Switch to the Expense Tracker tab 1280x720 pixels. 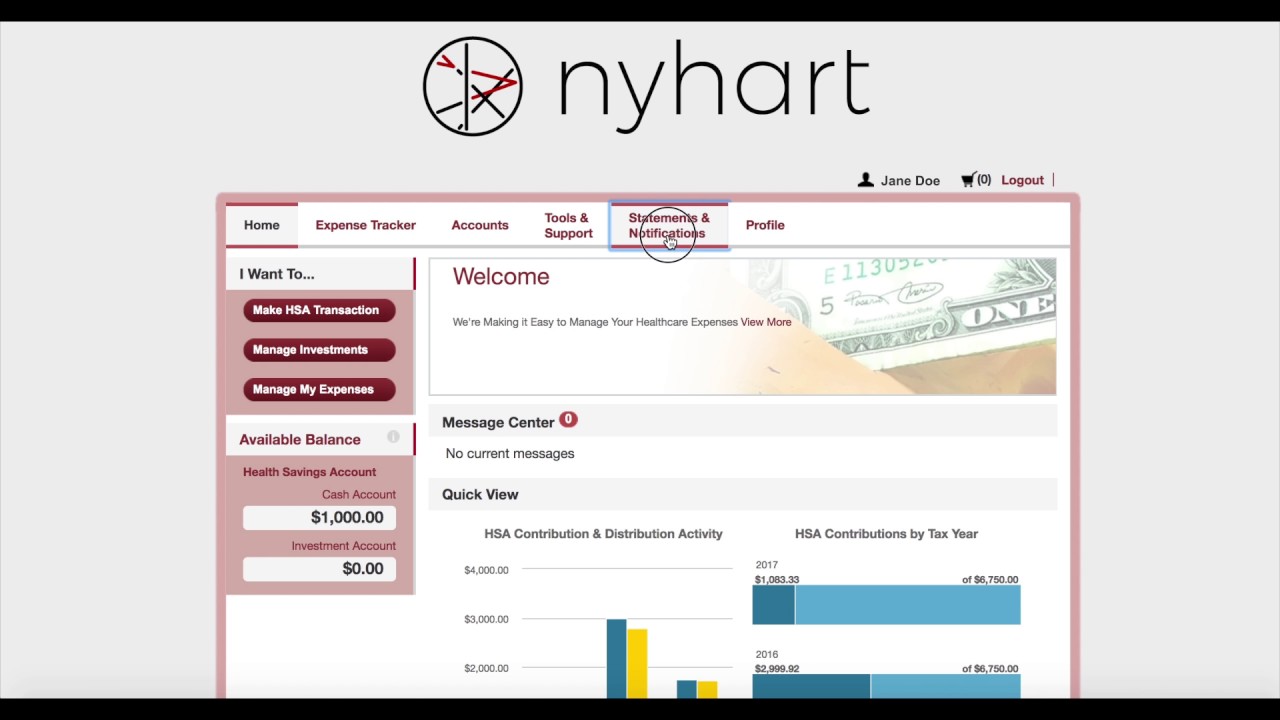[x=366, y=225]
